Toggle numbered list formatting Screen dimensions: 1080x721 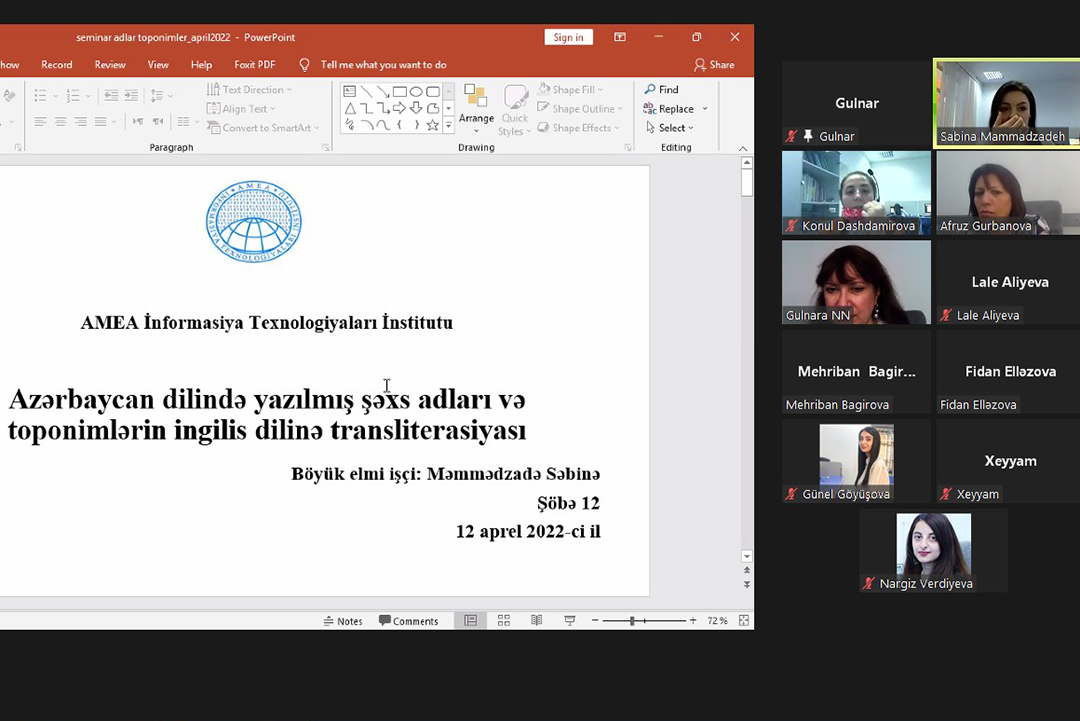[x=73, y=95]
